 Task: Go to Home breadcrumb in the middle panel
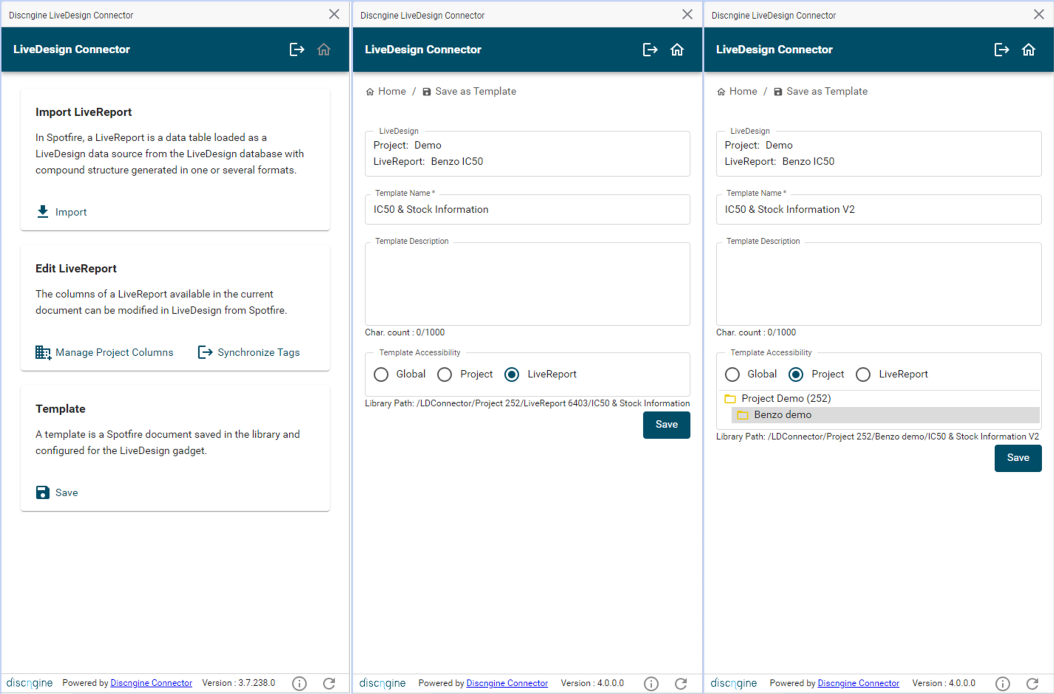[386, 91]
